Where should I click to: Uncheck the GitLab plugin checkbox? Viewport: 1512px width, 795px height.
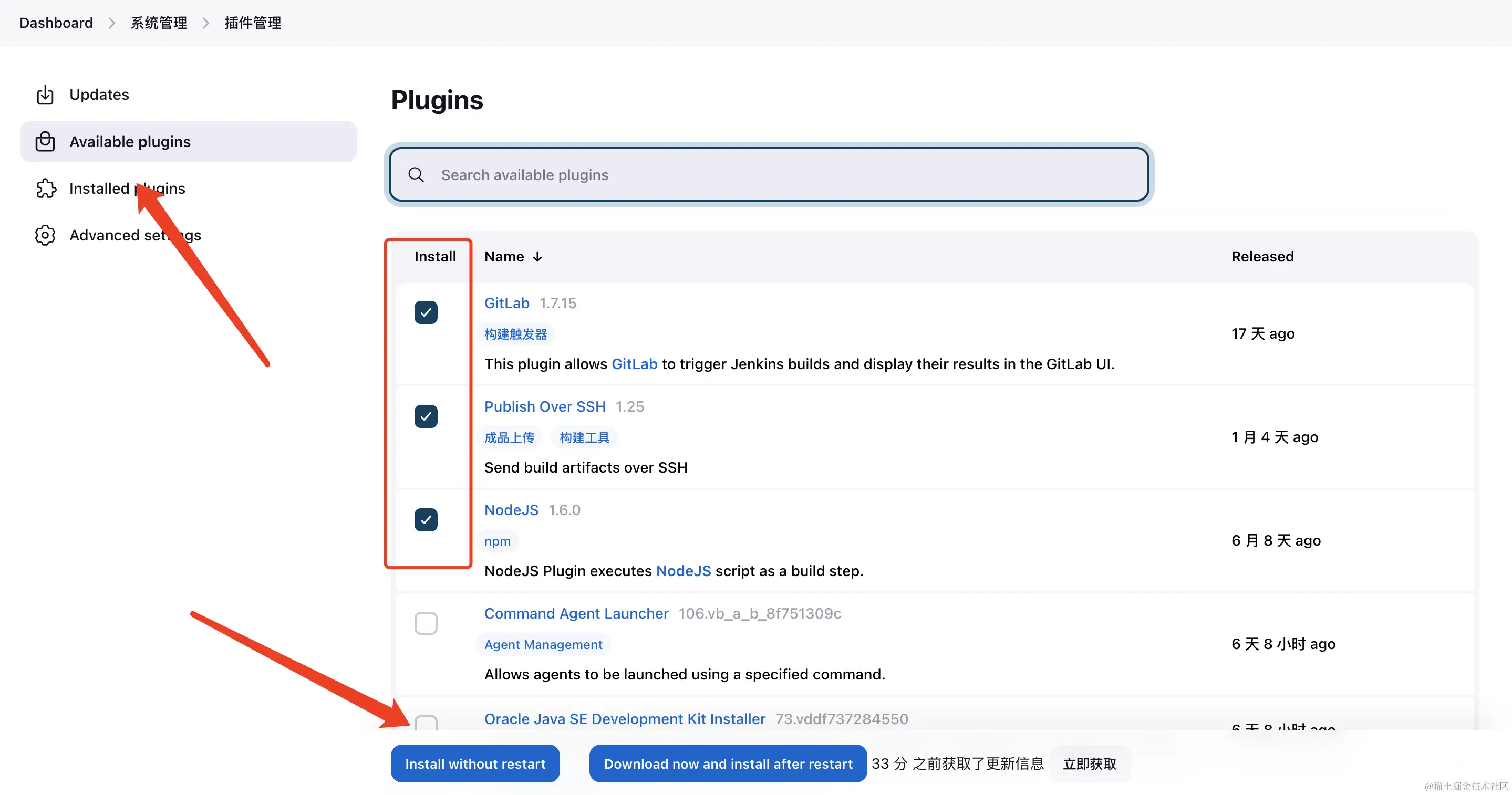click(426, 313)
